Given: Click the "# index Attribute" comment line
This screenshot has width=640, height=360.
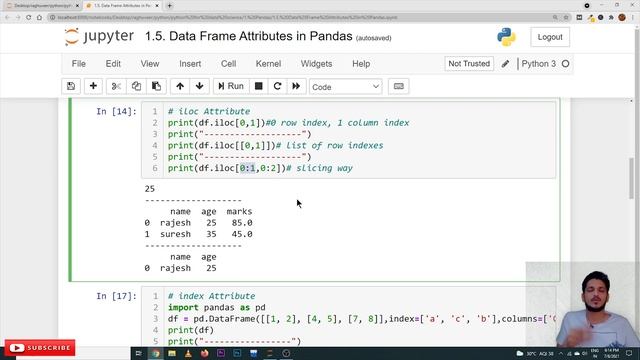Looking at the screenshot, I should (211, 296).
